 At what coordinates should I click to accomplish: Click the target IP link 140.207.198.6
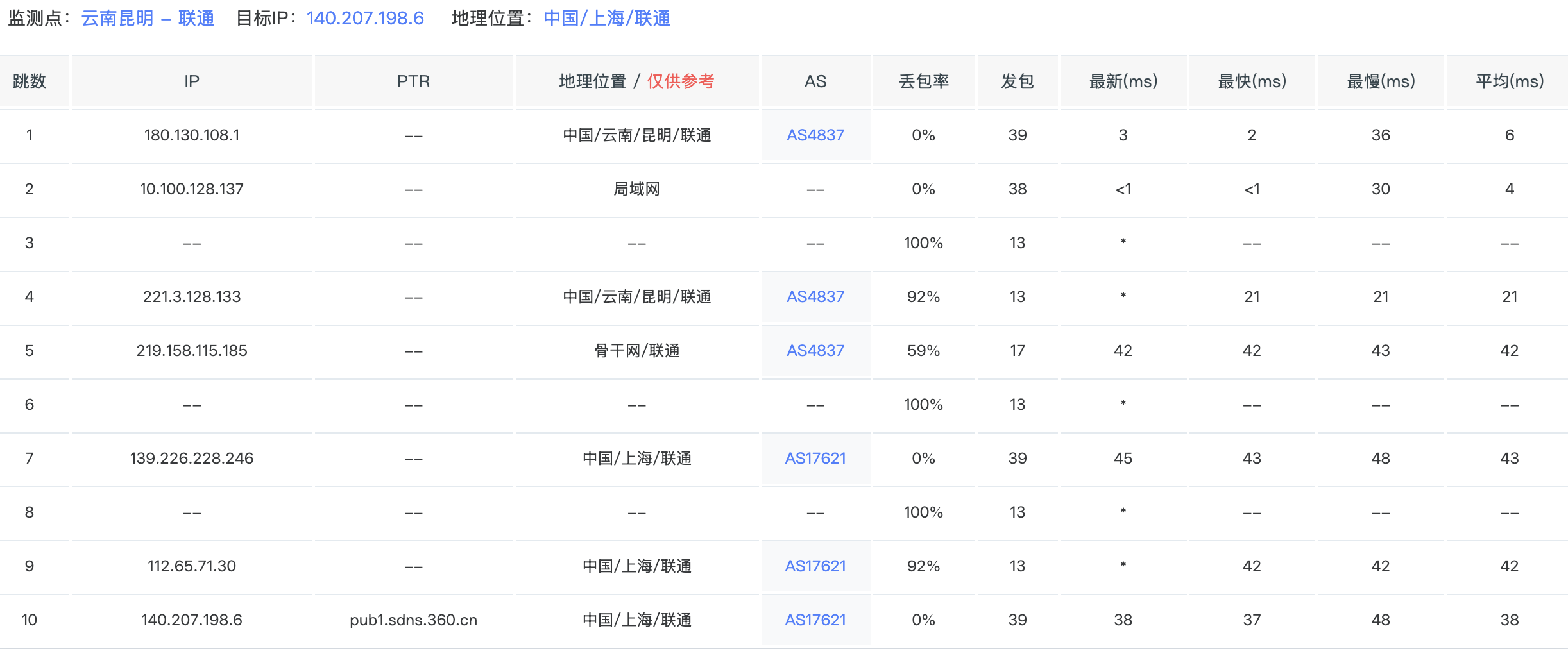(x=364, y=18)
